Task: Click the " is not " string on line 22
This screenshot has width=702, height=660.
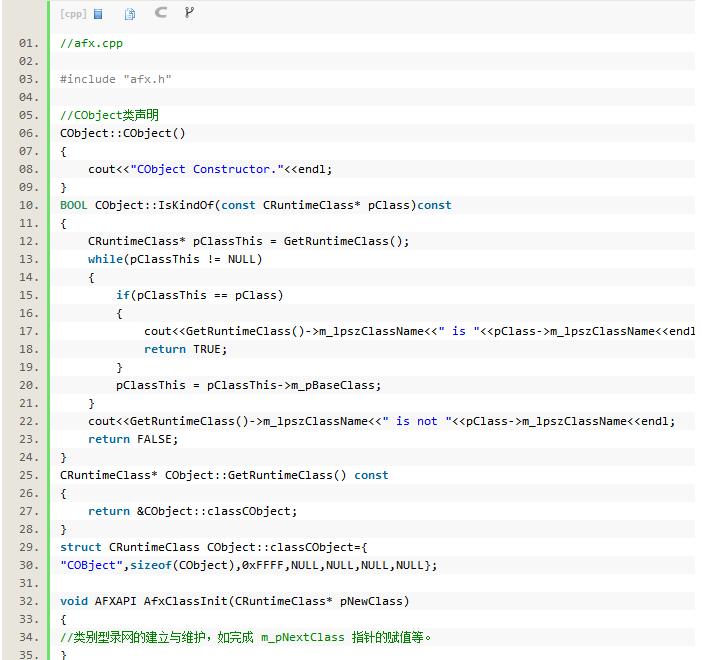Action: [x=416, y=421]
